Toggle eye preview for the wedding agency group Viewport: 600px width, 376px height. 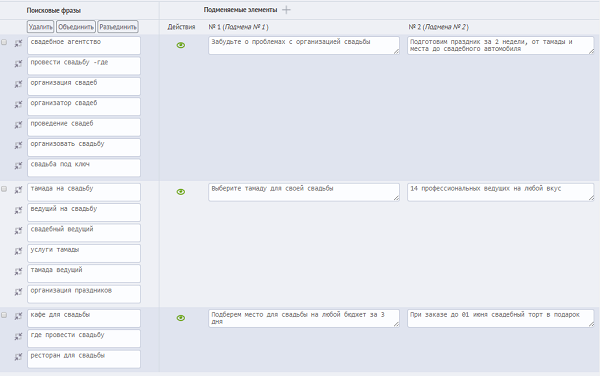[x=181, y=45]
